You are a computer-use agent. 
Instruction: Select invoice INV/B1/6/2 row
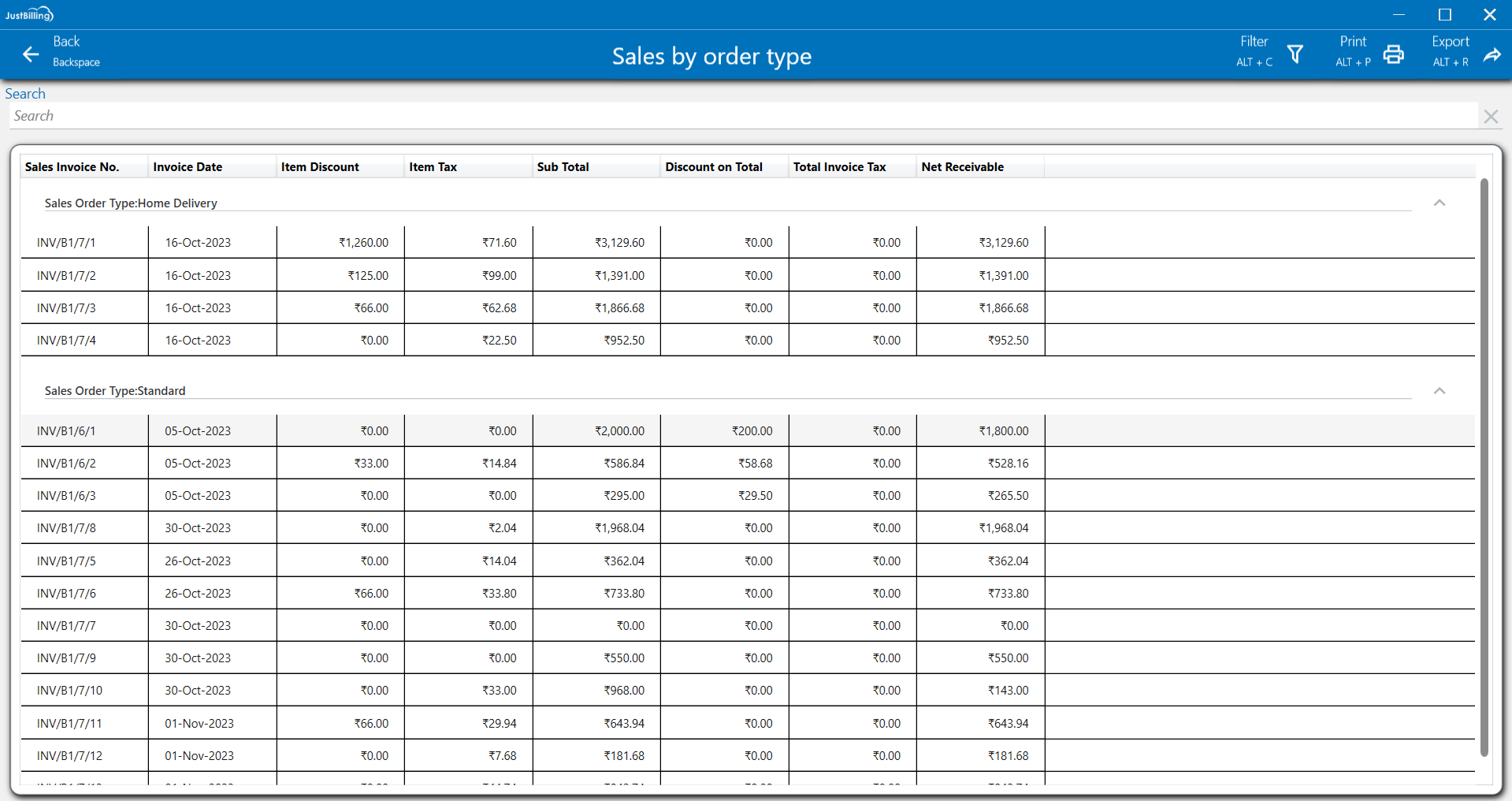(x=66, y=464)
